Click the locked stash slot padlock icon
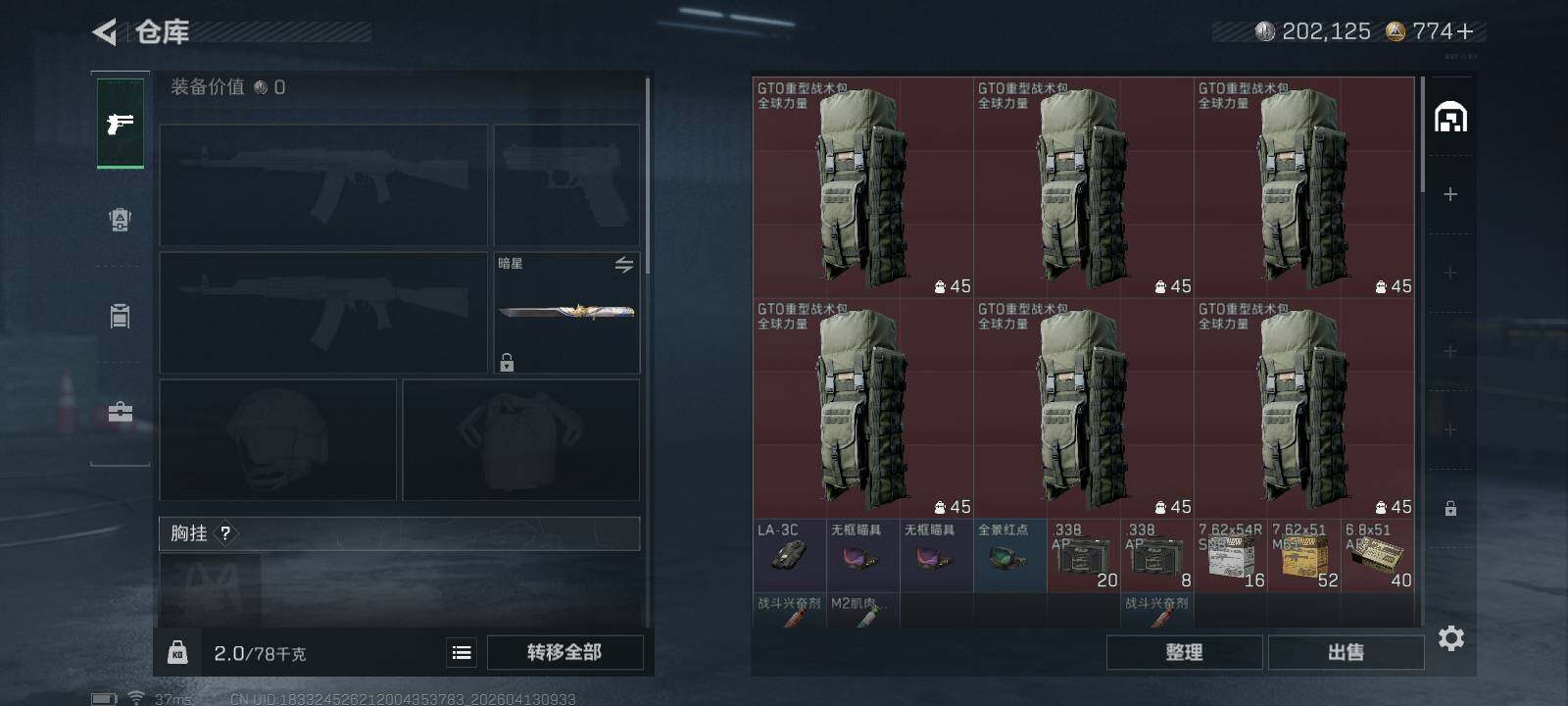The width and height of the screenshot is (1568, 706). (1450, 508)
